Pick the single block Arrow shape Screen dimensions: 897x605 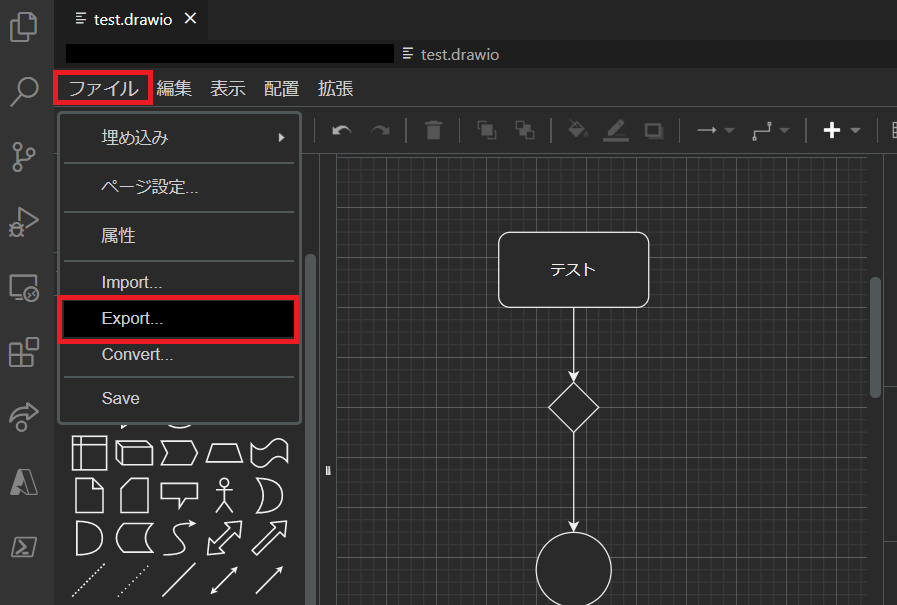(269, 538)
